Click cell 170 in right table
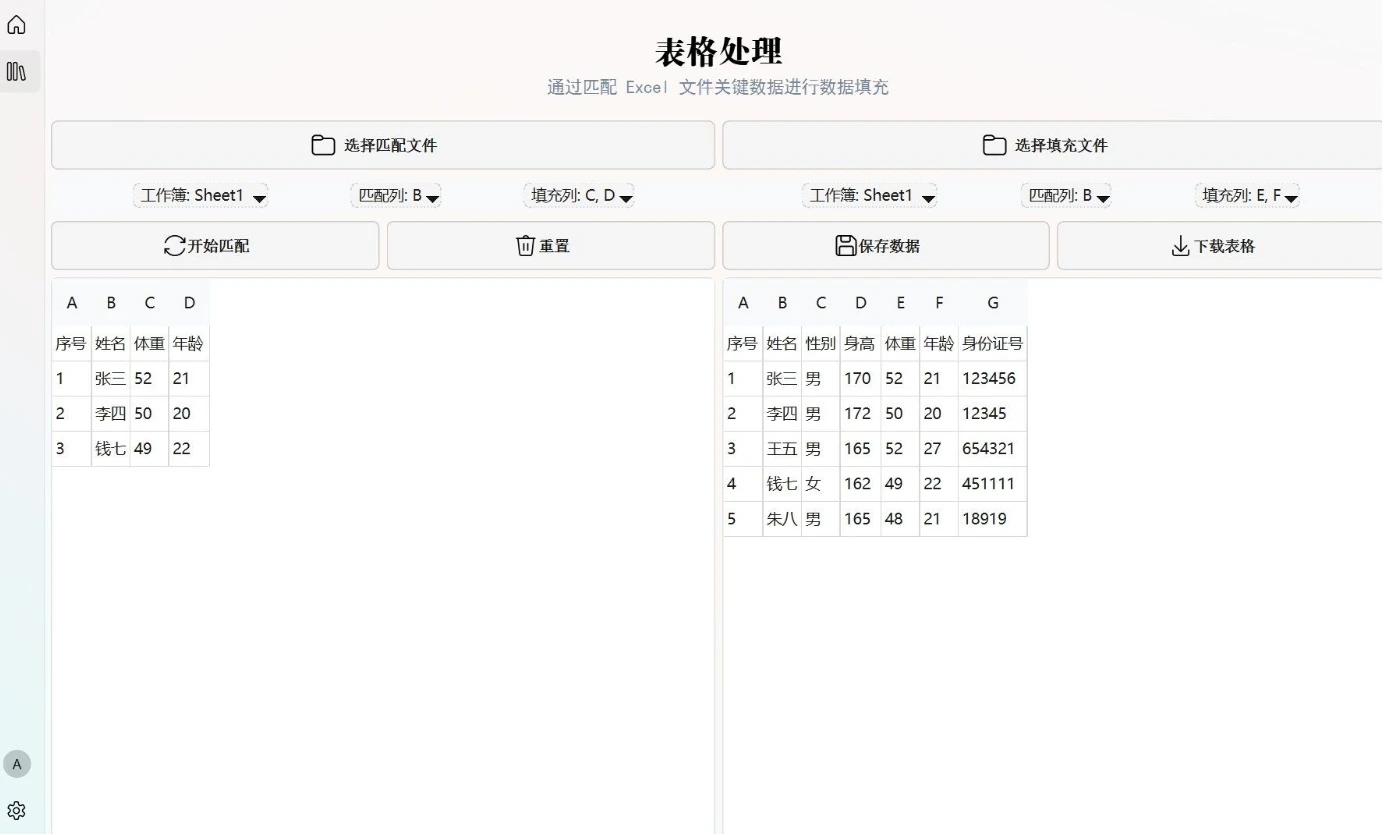Viewport: 1385px width, 835px height. click(860, 379)
